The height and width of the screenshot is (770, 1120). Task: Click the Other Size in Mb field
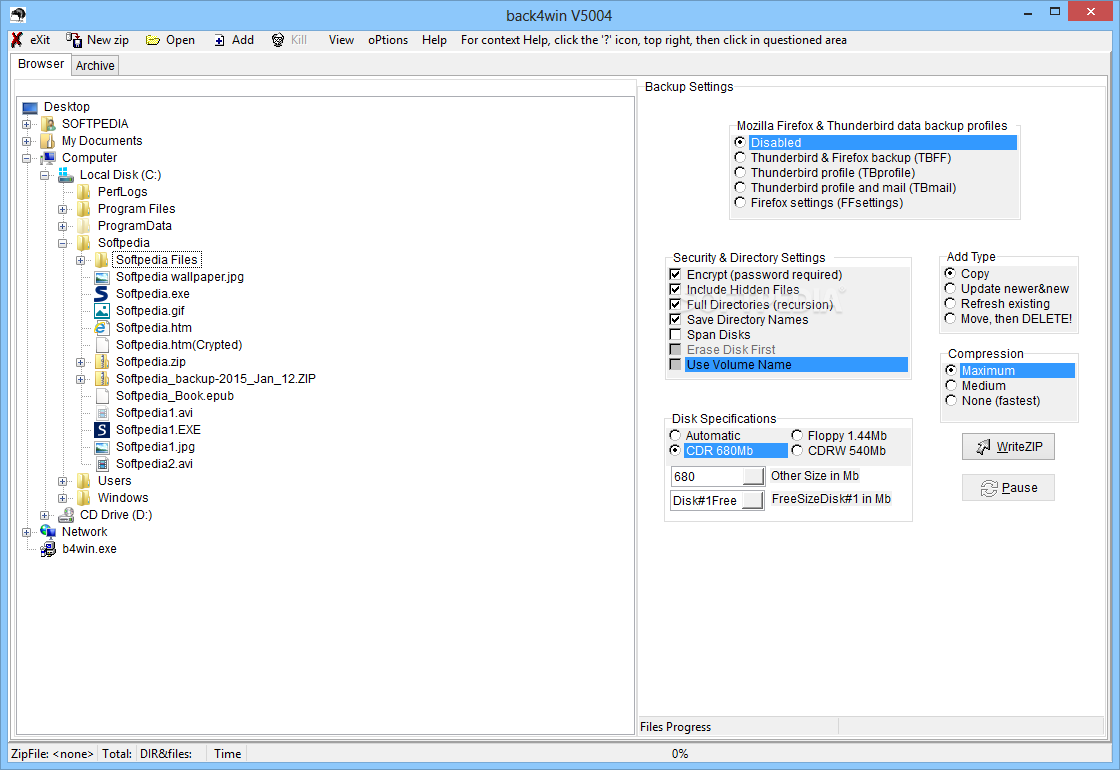(706, 476)
